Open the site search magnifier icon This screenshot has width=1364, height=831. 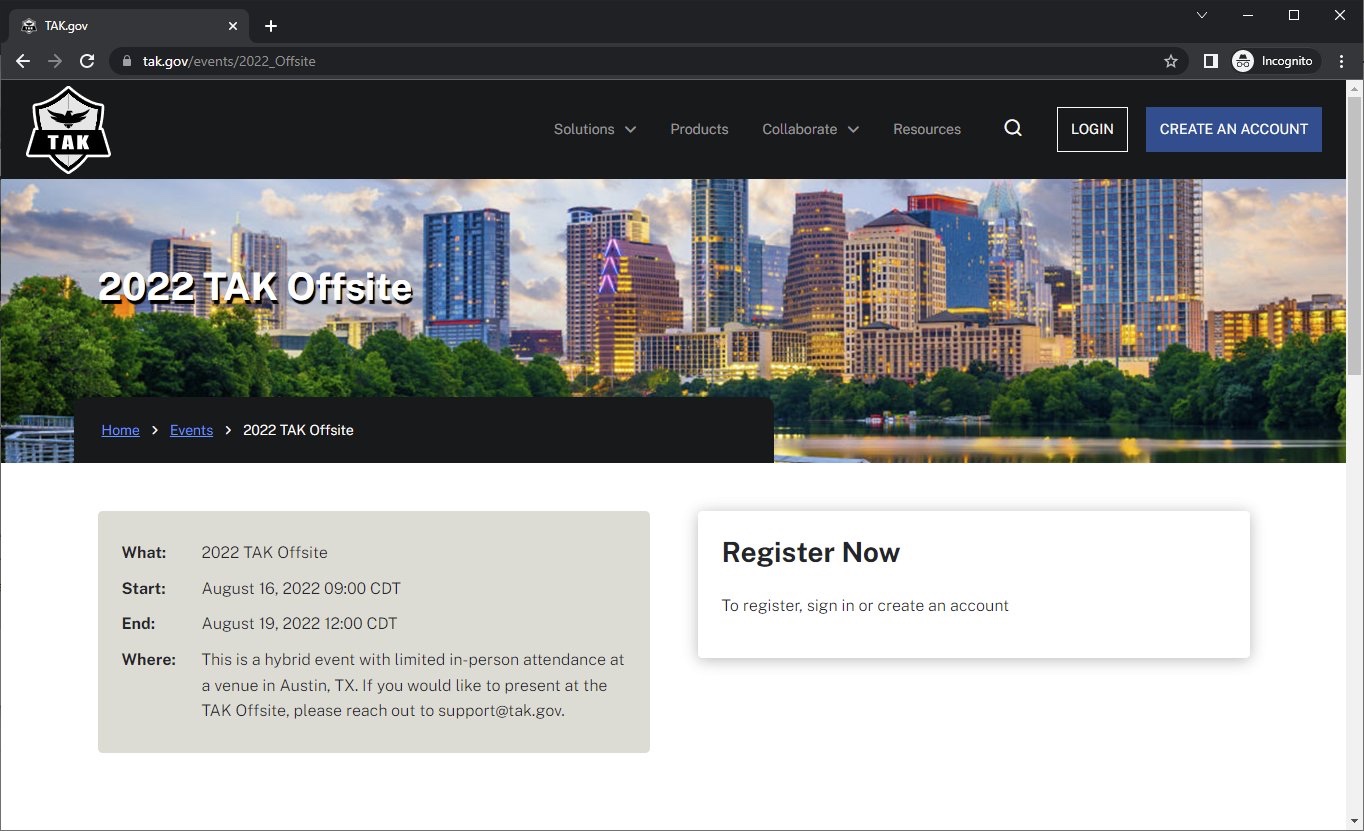pos(1013,128)
